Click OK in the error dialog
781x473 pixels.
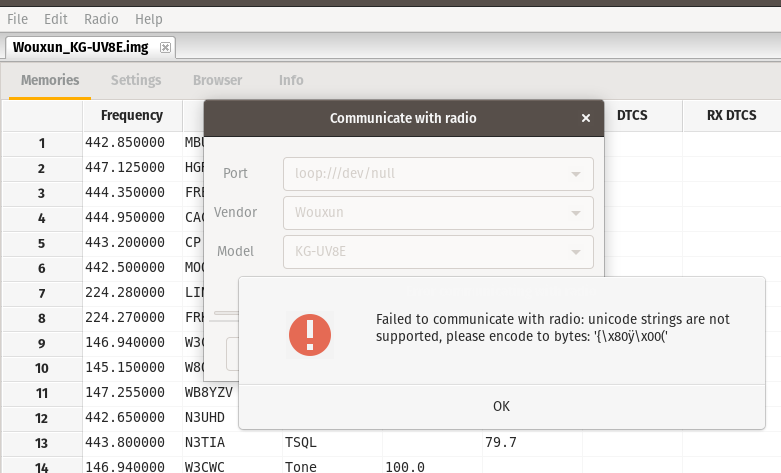[502, 406]
